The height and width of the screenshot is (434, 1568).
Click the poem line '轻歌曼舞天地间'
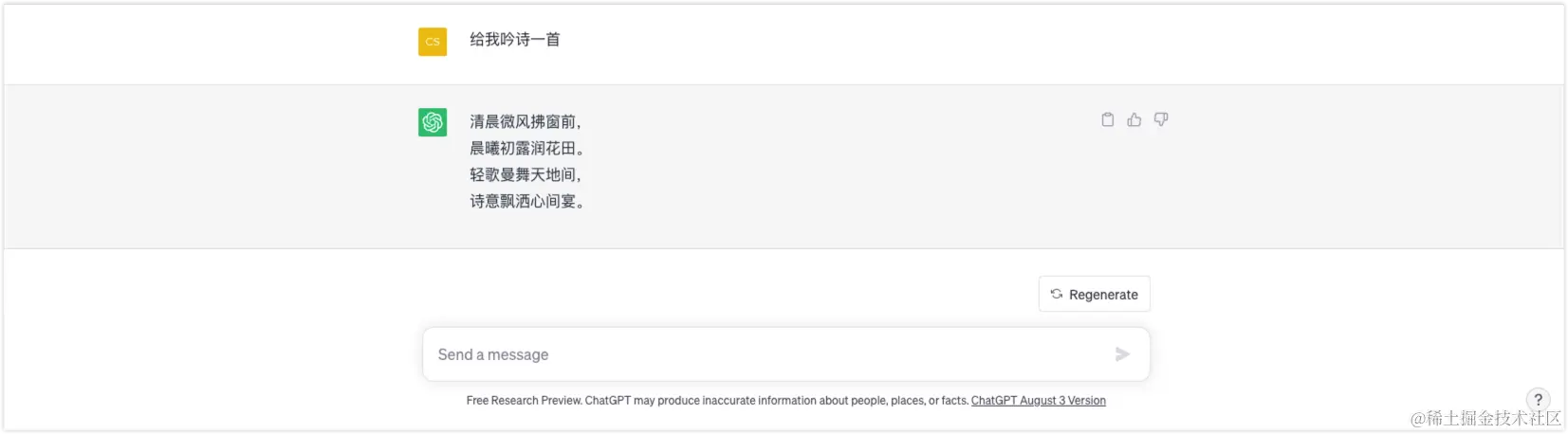pos(524,174)
